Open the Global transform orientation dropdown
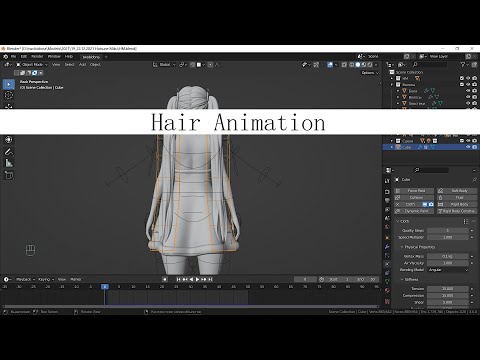 [164, 65]
